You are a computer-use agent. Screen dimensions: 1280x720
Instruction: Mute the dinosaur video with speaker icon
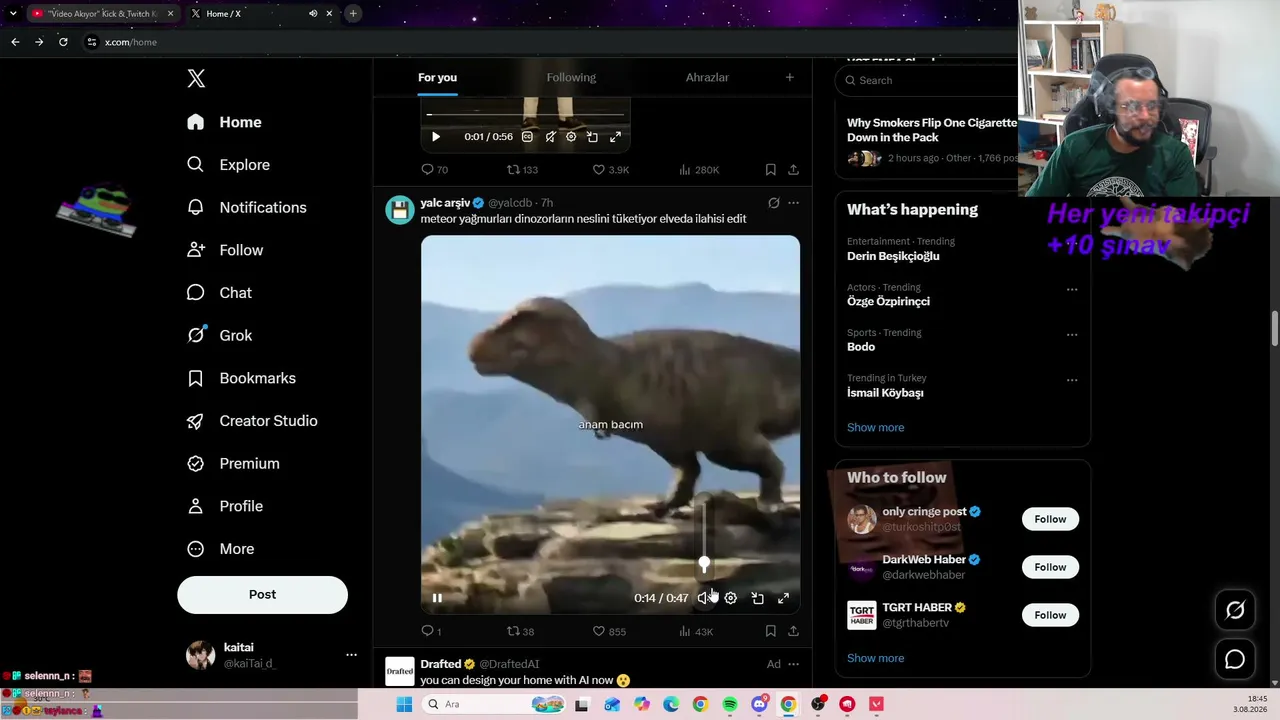point(705,598)
